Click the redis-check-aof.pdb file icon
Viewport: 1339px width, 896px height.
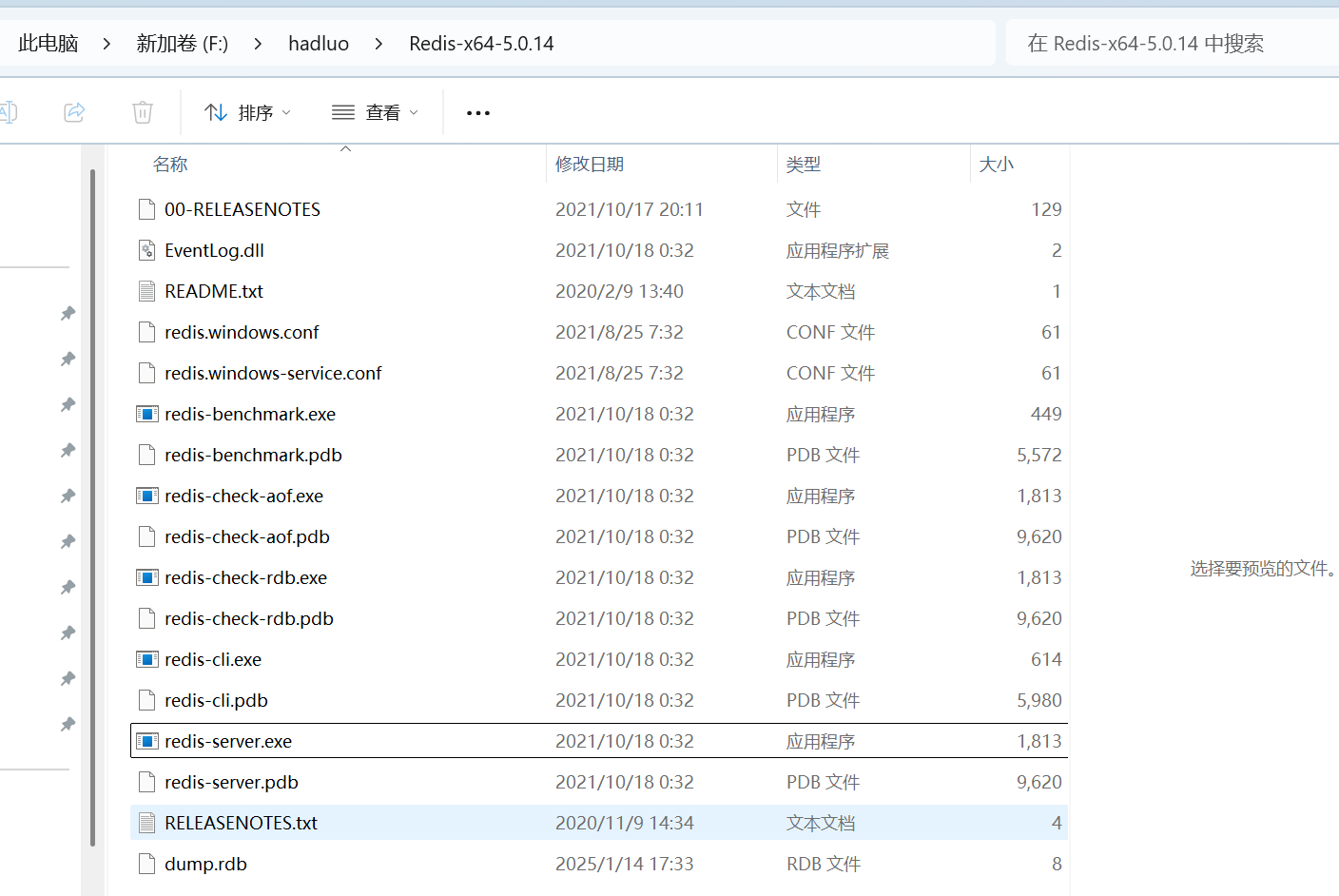click(x=146, y=536)
